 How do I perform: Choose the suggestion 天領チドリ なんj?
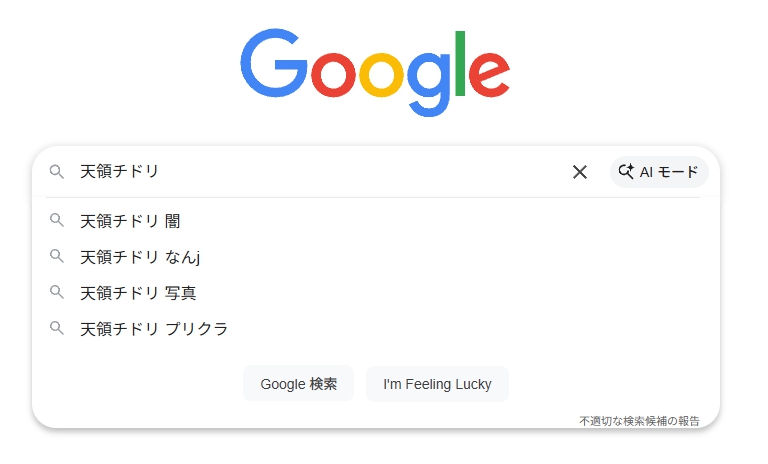click(140, 257)
